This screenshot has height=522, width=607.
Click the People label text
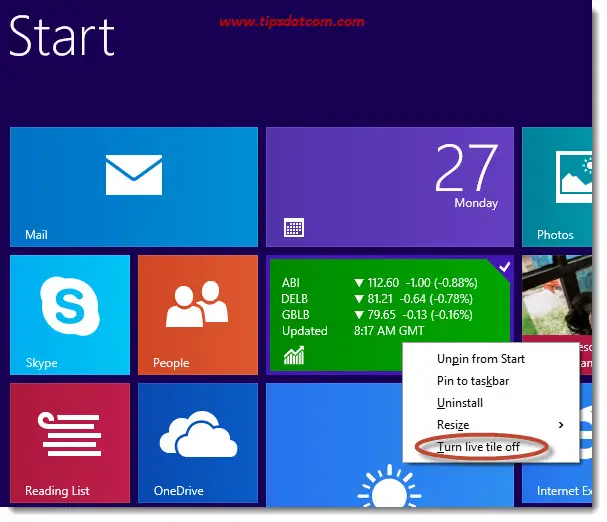coord(171,363)
